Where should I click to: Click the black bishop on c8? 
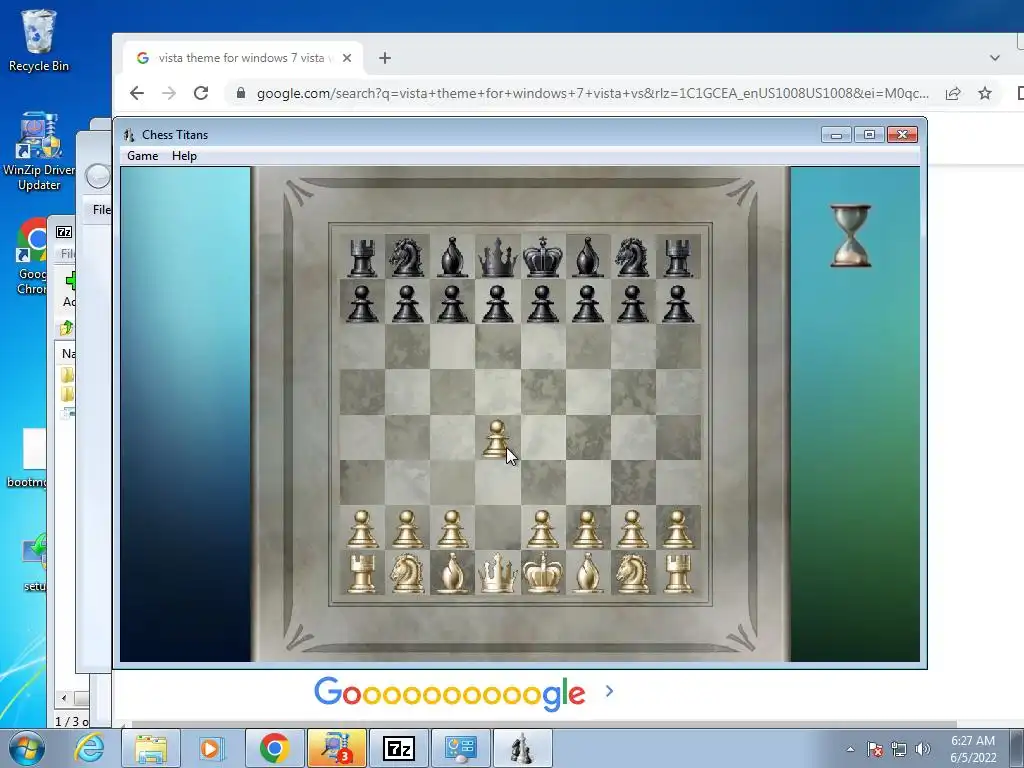click(x=452, y=257)
